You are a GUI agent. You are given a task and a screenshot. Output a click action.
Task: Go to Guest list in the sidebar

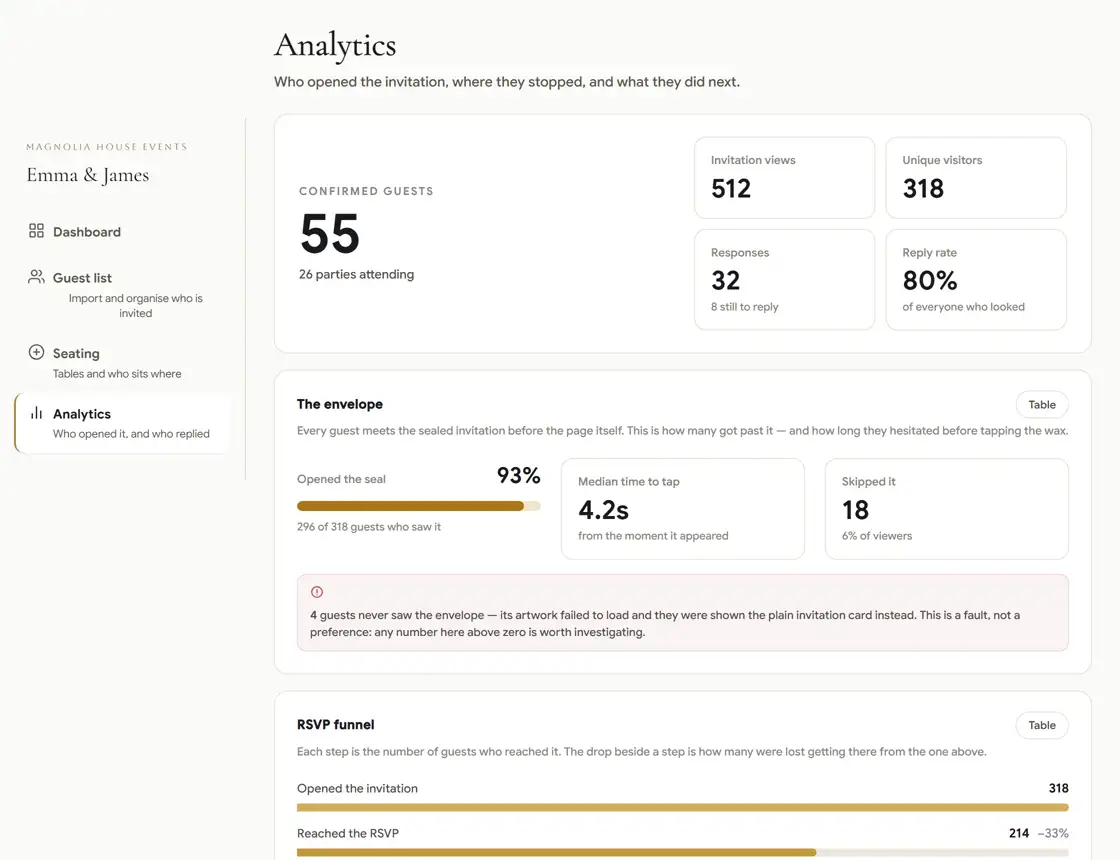point(122,294)
